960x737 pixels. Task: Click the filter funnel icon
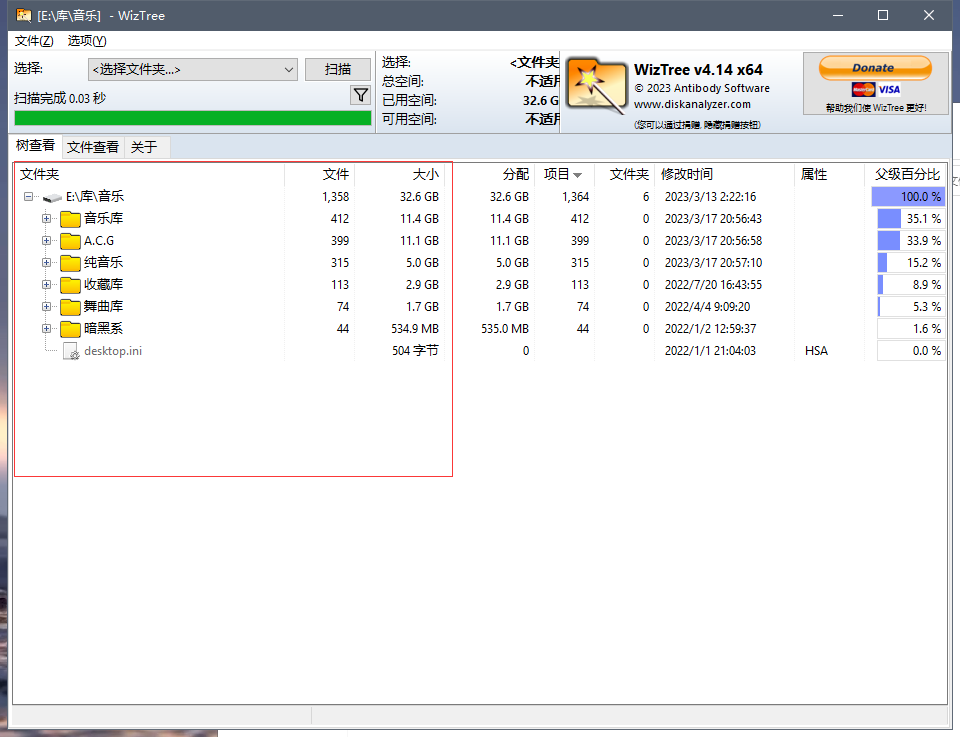[361, 95]
